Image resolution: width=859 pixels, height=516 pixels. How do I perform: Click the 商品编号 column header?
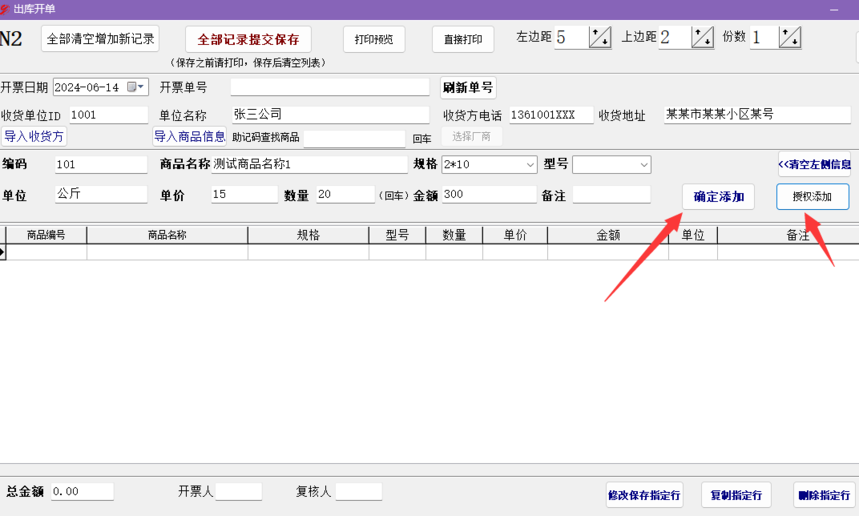(x=46, y=235)
